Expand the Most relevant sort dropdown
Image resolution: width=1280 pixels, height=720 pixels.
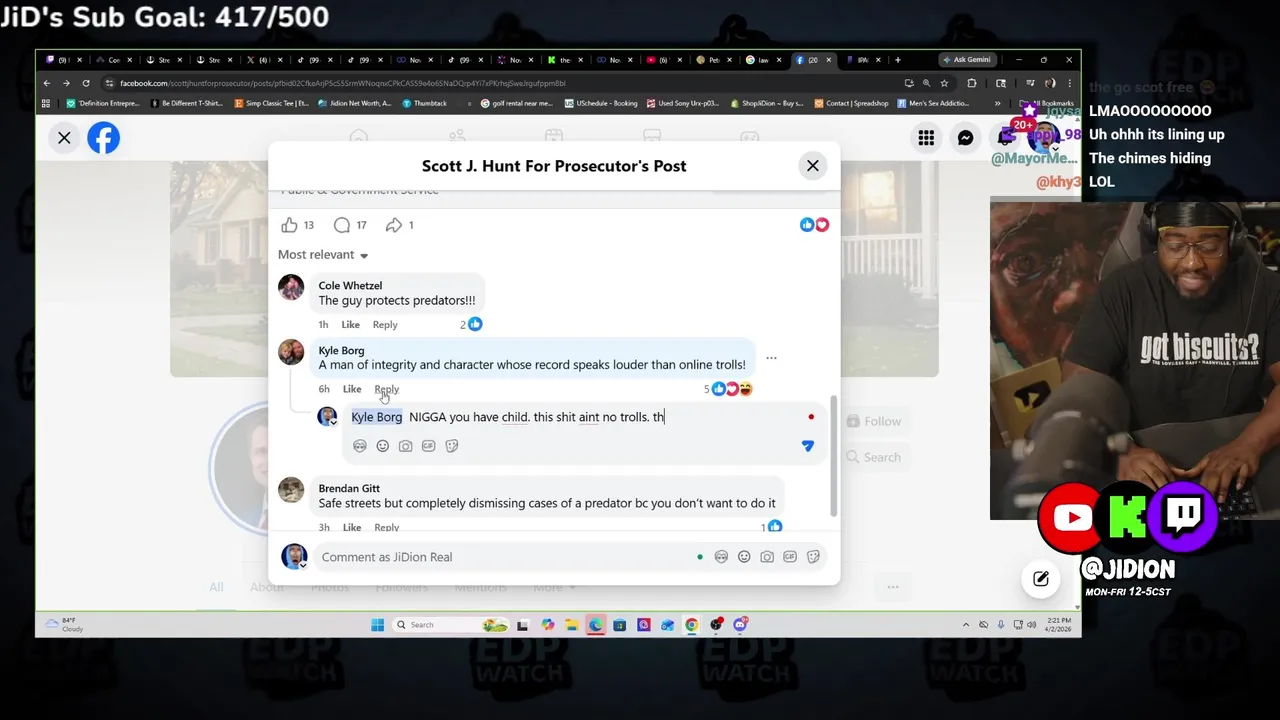click(323, 255)
